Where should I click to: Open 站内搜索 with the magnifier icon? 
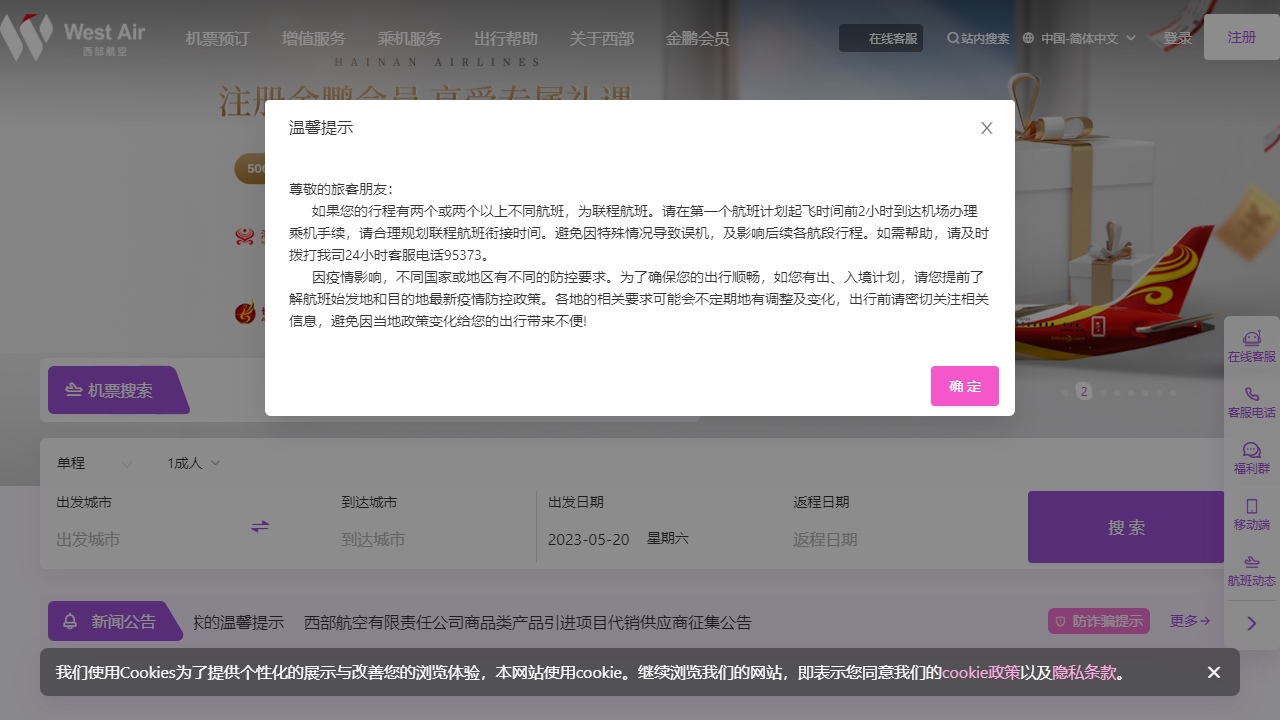[x=952, y=38]
